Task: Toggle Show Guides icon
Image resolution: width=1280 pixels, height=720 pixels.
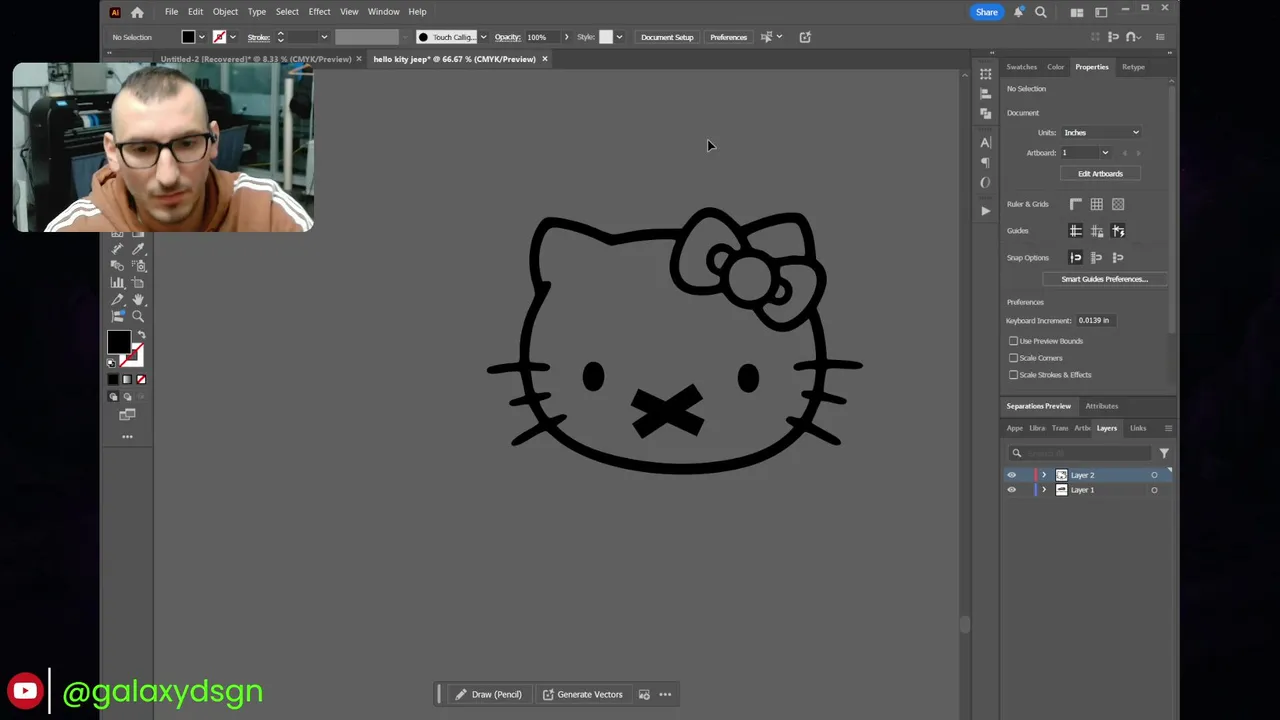Action: [1076, 231]
